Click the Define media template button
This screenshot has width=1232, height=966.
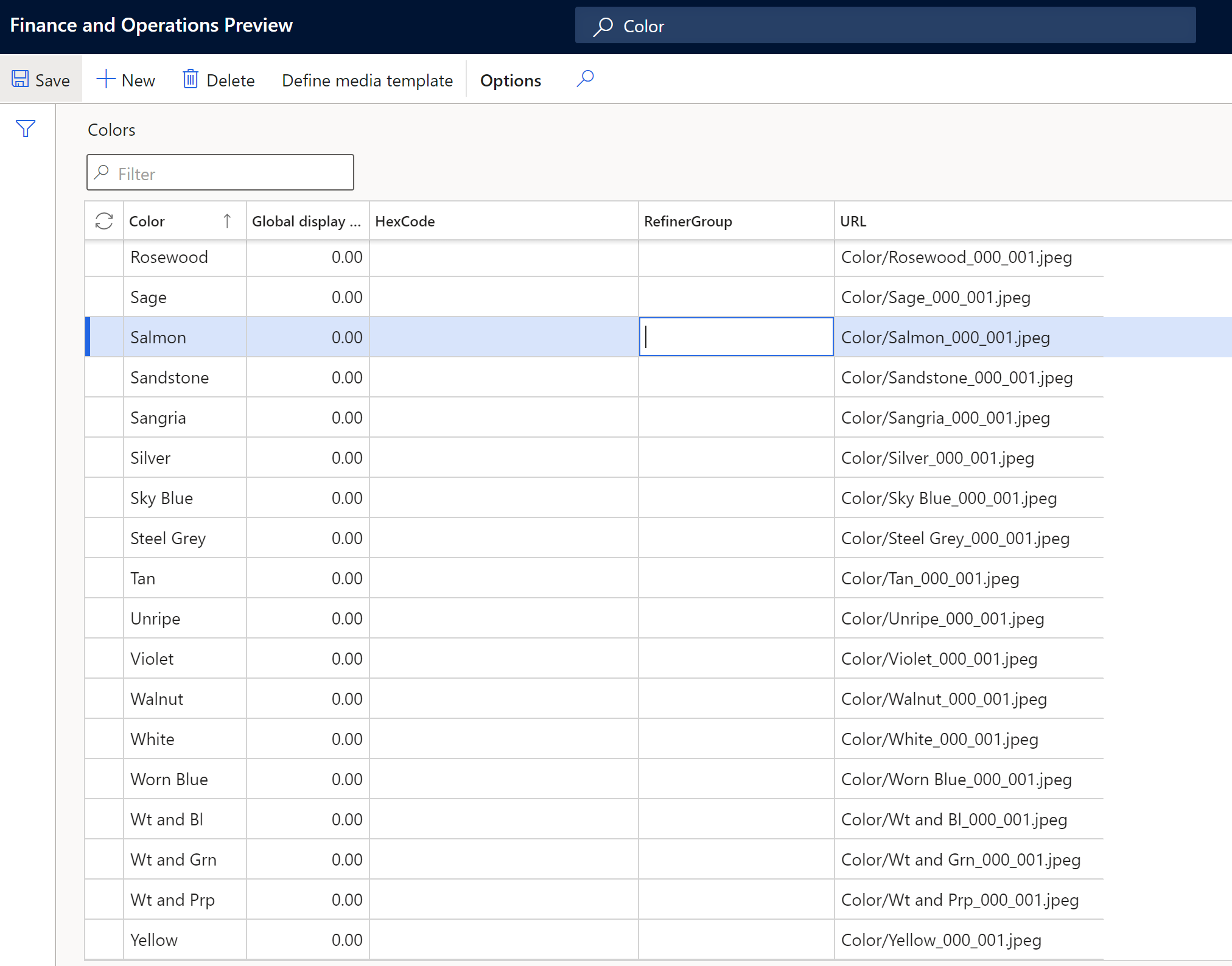click(x=366, y=79)
